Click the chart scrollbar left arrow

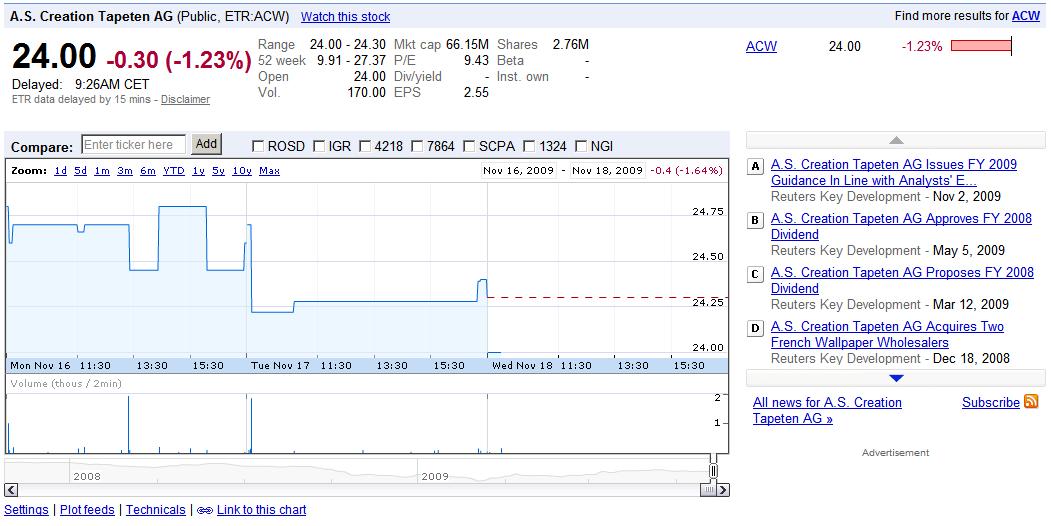tap(12, 489)
